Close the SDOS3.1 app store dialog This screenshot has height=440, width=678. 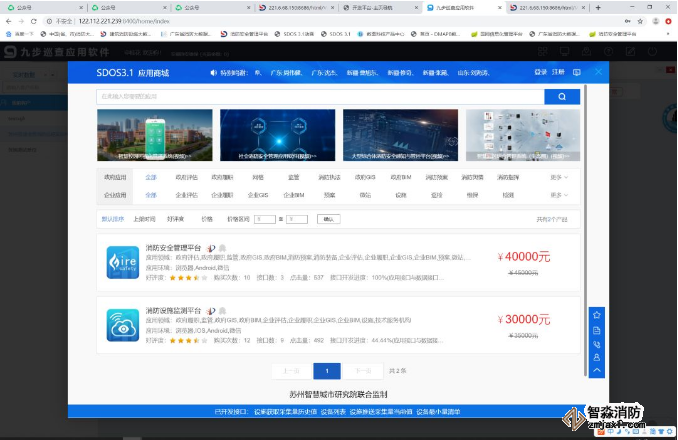(597, 71)
